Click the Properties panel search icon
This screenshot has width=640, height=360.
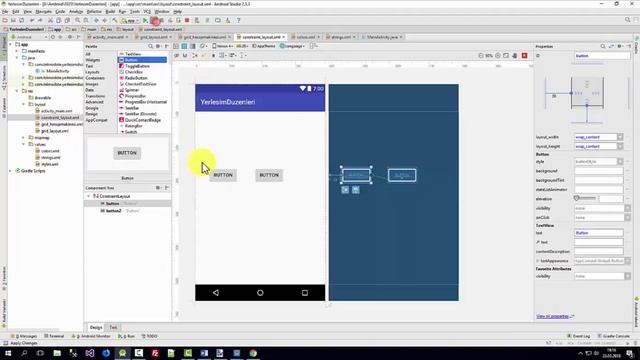(x=603, y=46)
